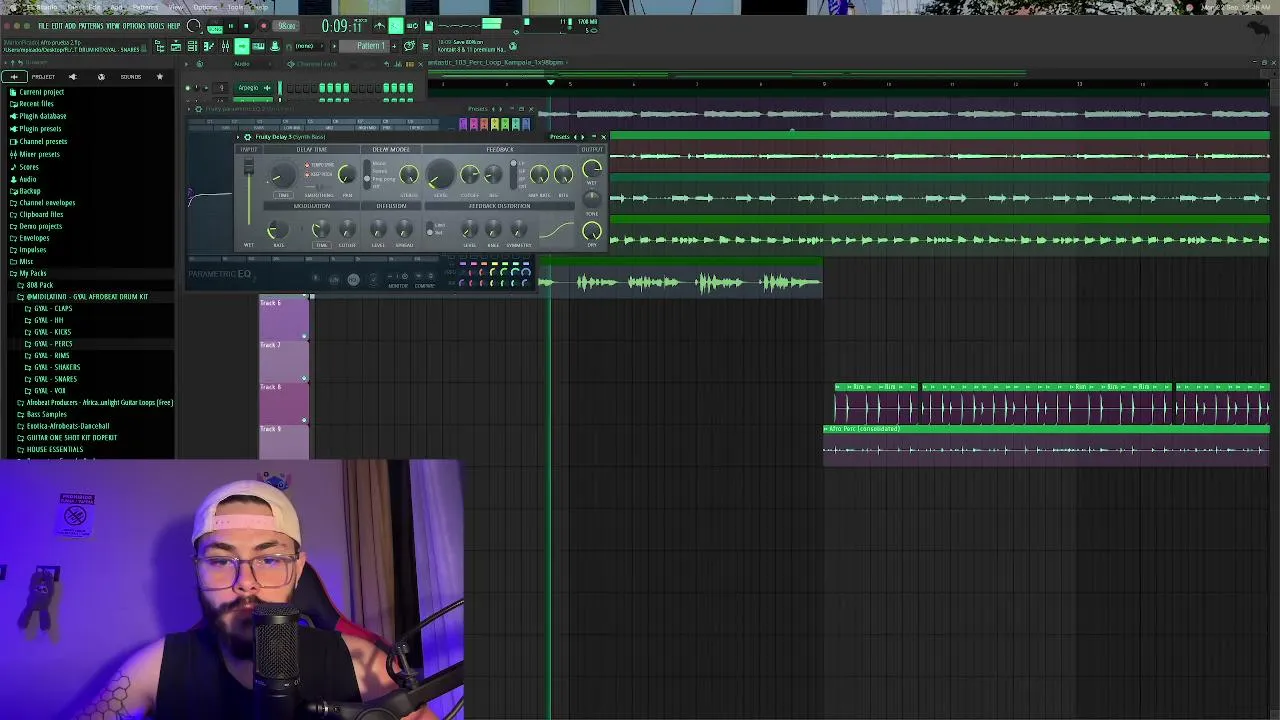Click the Delay TIME knob
The image size is (1280, 720).
pyautogui.click(x=283, y=178)
